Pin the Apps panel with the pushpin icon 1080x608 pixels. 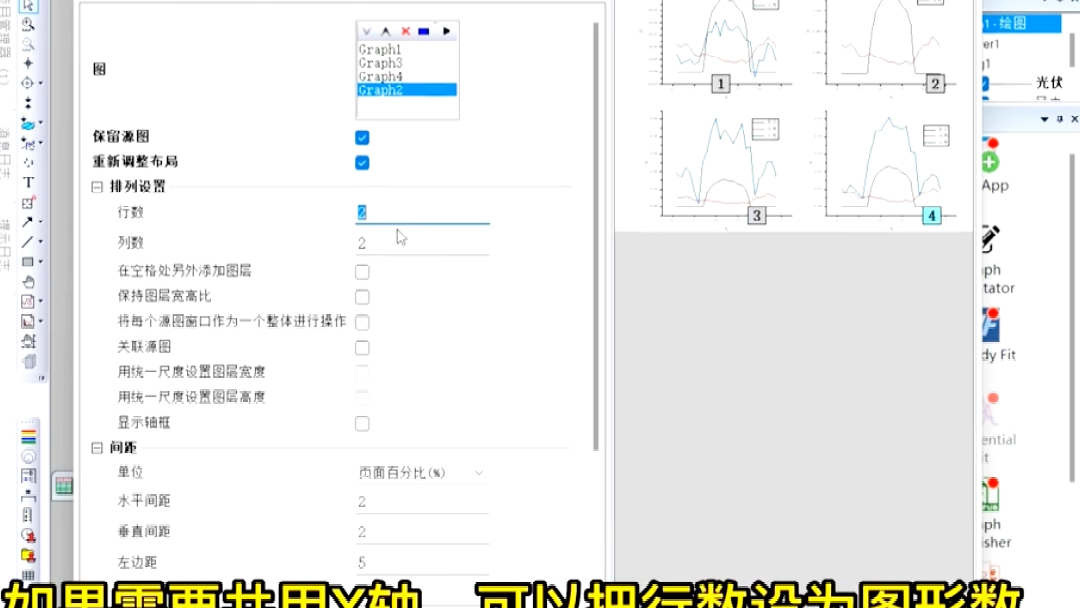(x=1062, y=119)
